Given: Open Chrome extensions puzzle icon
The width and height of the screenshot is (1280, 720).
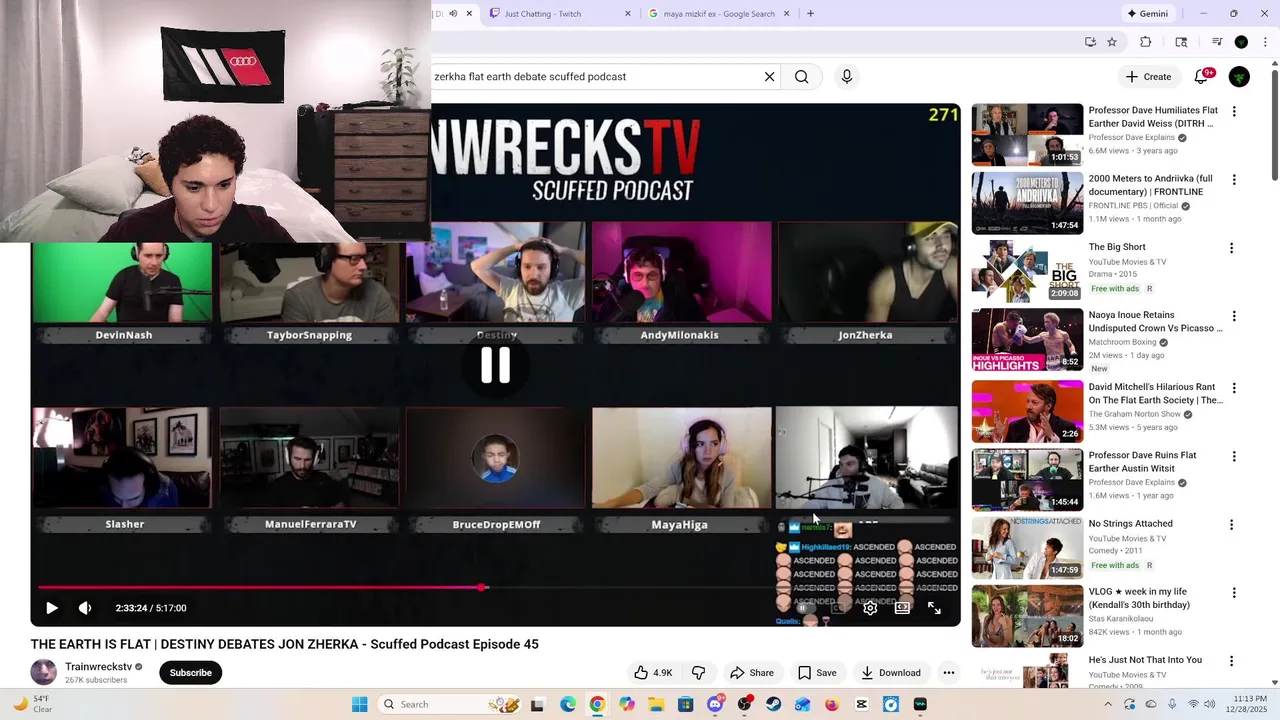Looking at the screenshot, I should (1146, 42).
